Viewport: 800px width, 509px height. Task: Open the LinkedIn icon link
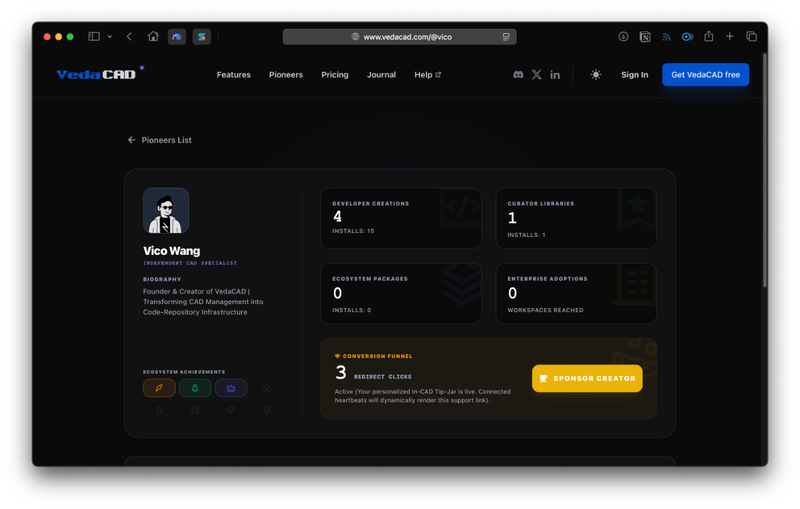[555, 75]
